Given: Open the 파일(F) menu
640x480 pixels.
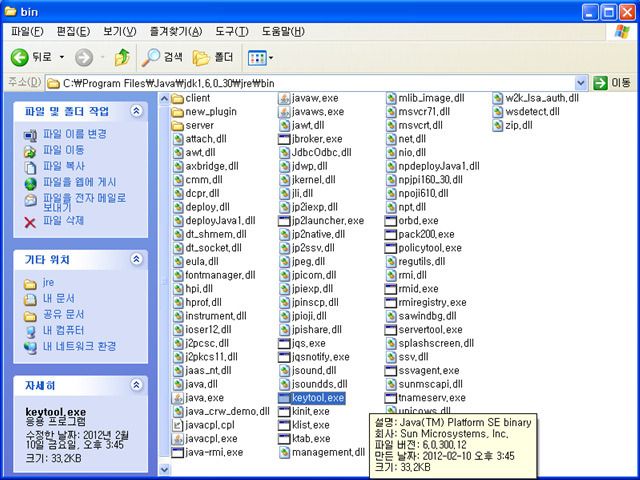Looking at the screenshot, I should click(x=27, y=31).
